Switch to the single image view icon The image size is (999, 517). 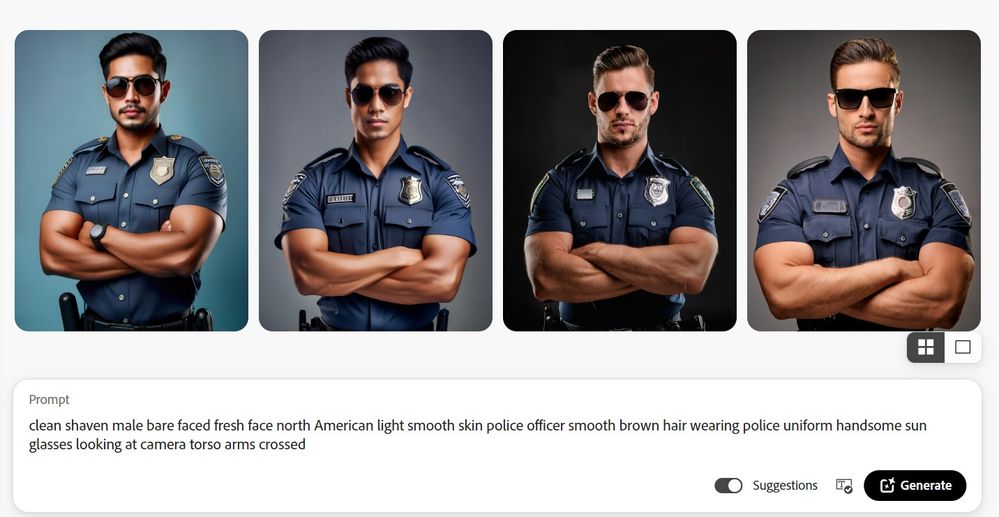[x=963, y=347]
